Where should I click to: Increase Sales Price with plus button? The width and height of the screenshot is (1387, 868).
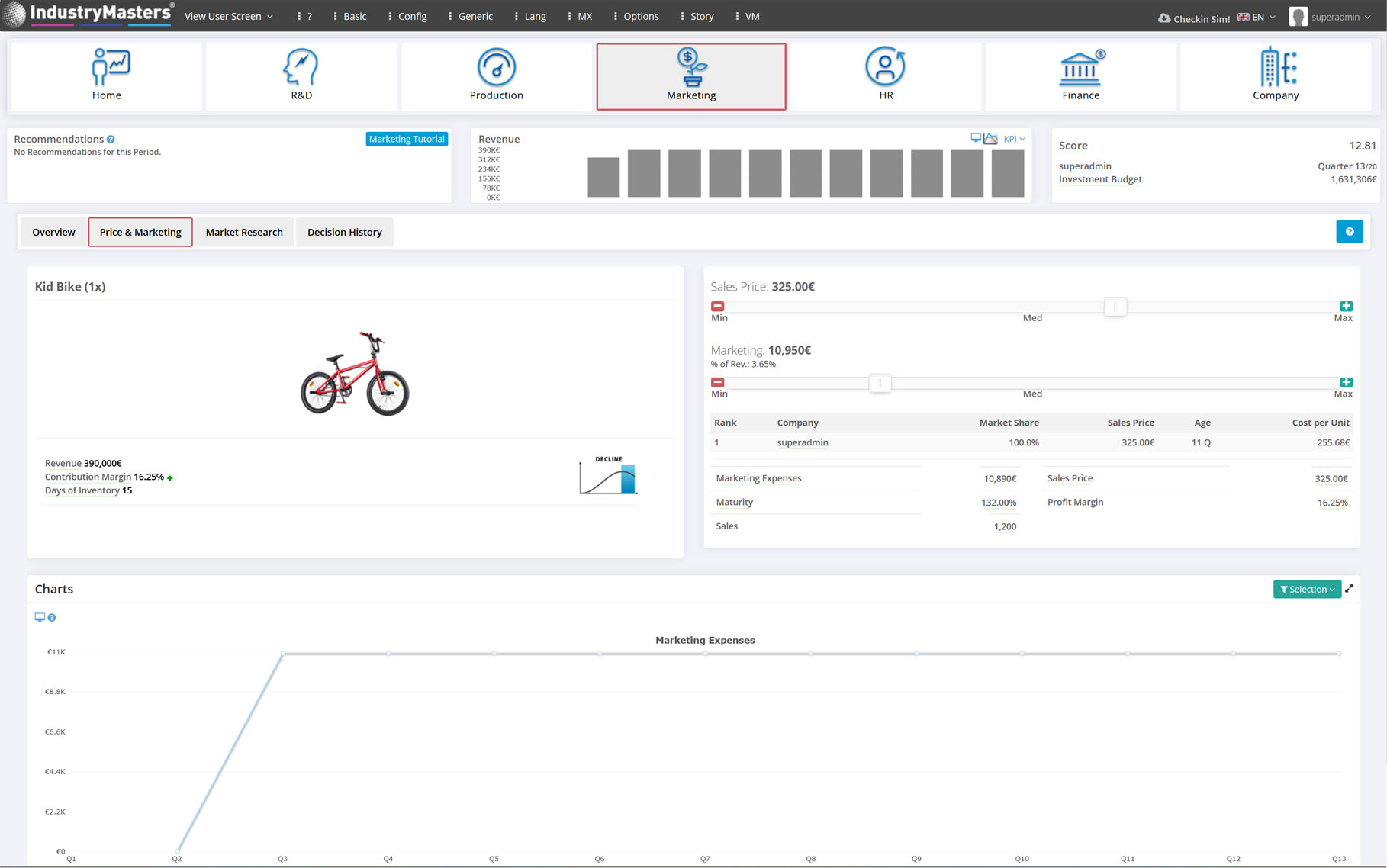[1346, 306]
